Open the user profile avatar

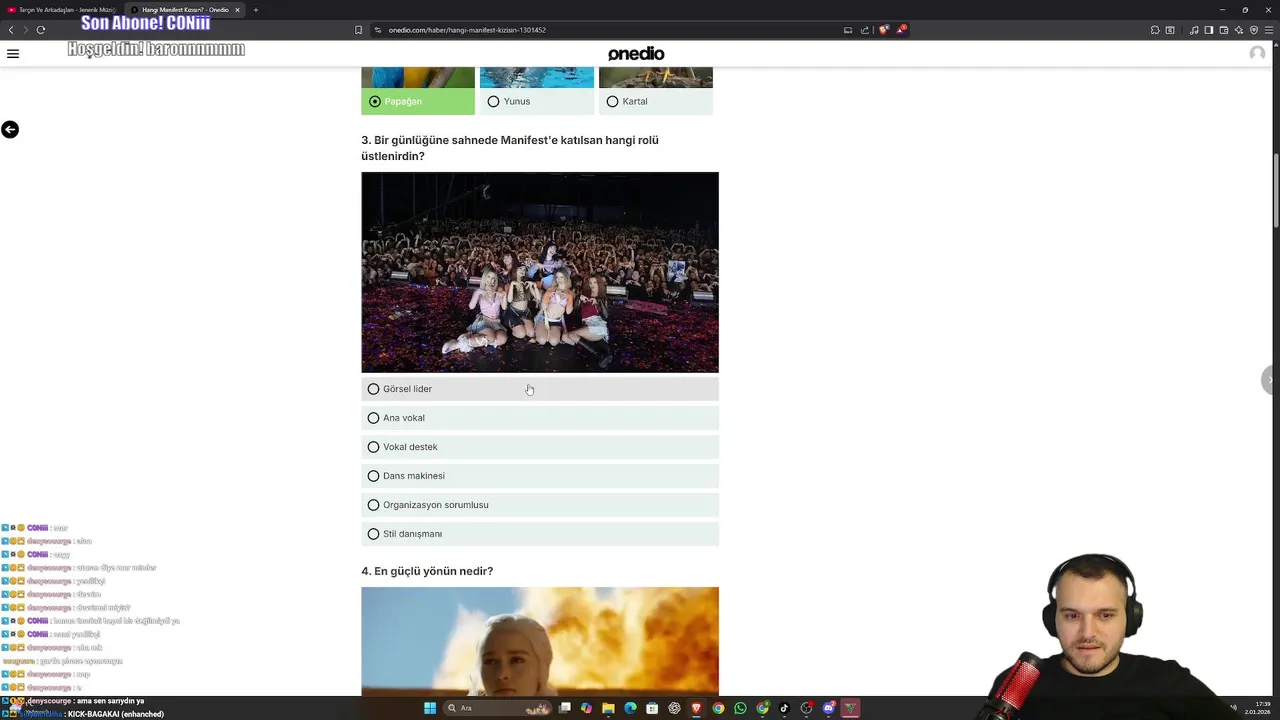tap(1257, 54)
